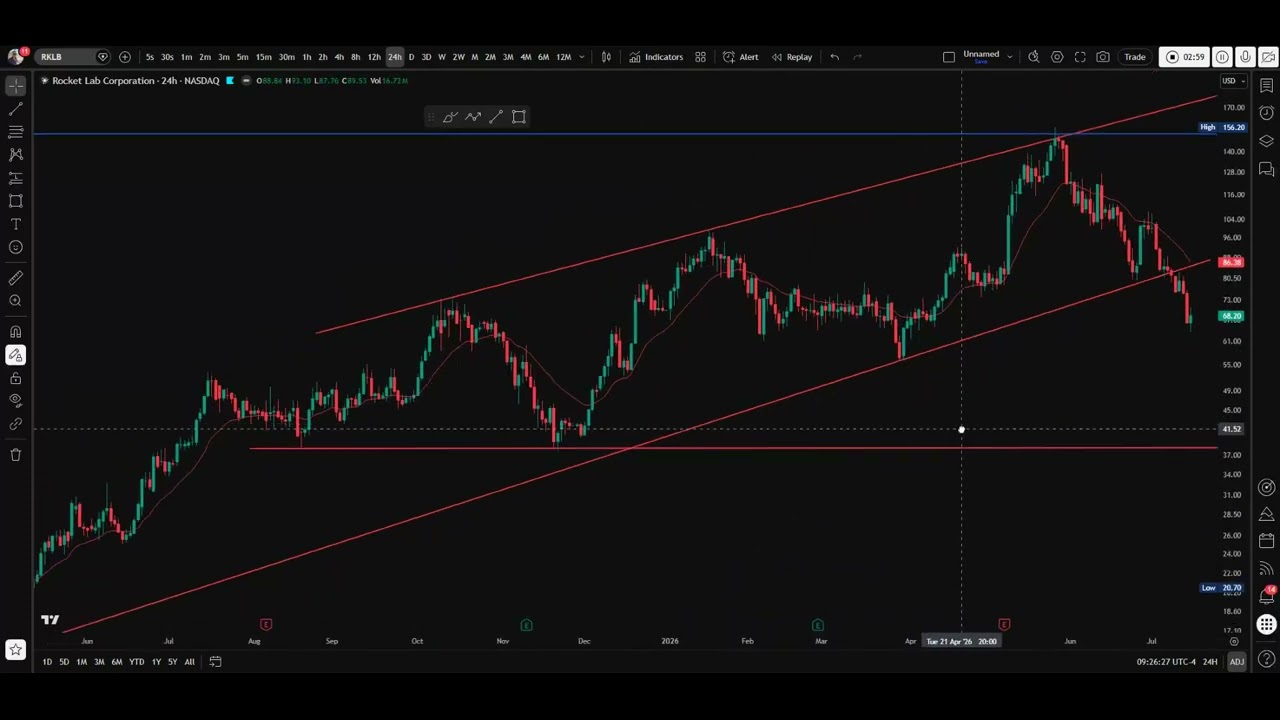Select the Text annotation tool

point(16,224)
